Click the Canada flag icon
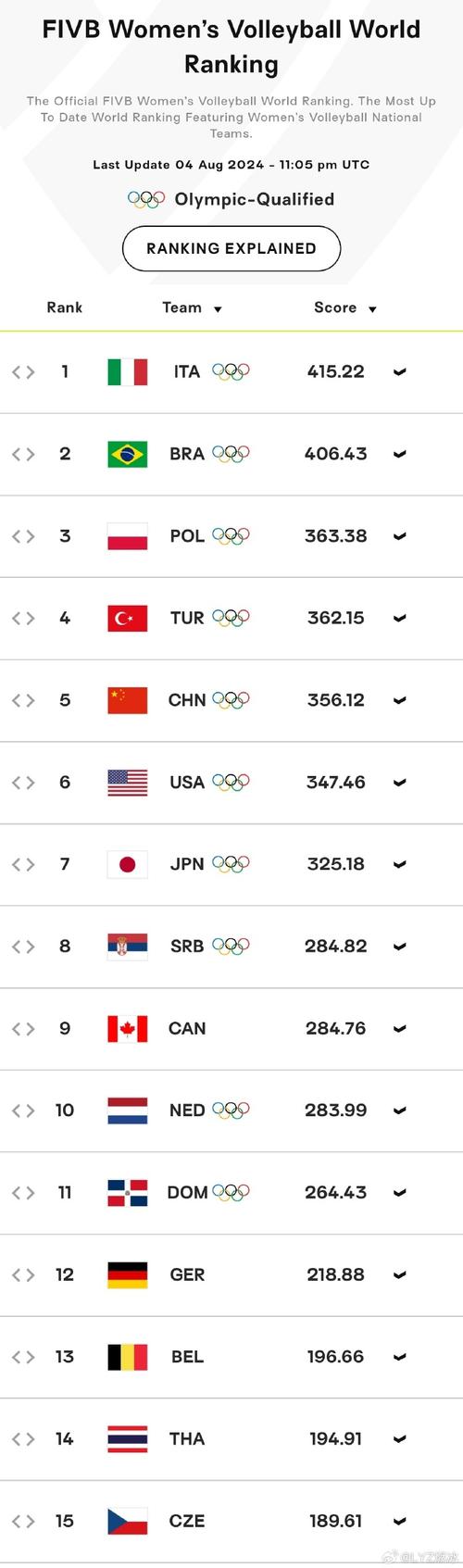The width and height of the screenshot is (463, 1568). tap(127, 1028)
